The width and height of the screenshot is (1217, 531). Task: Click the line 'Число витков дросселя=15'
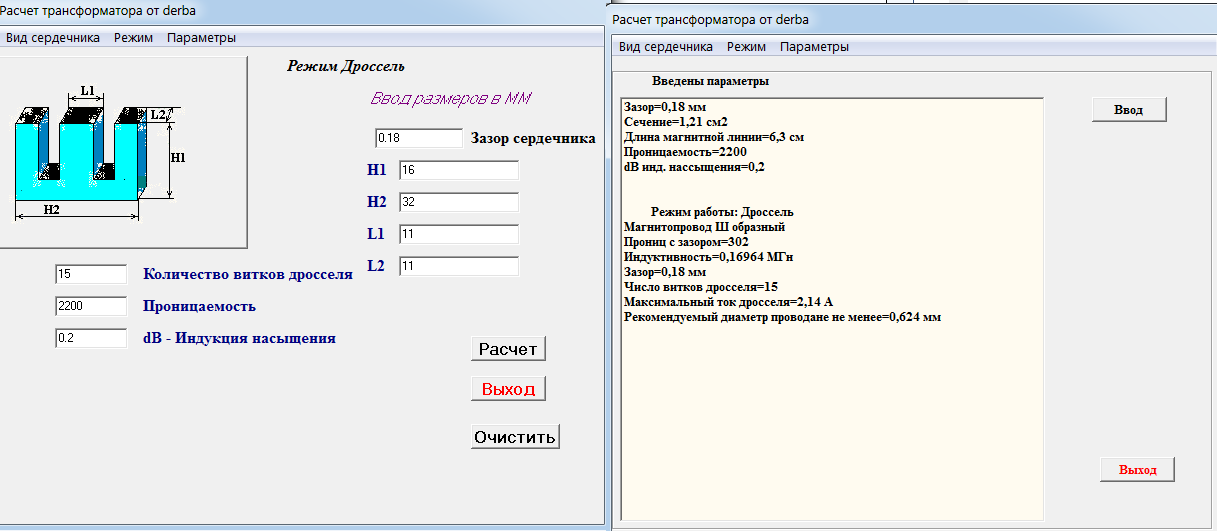coord(700,287)
